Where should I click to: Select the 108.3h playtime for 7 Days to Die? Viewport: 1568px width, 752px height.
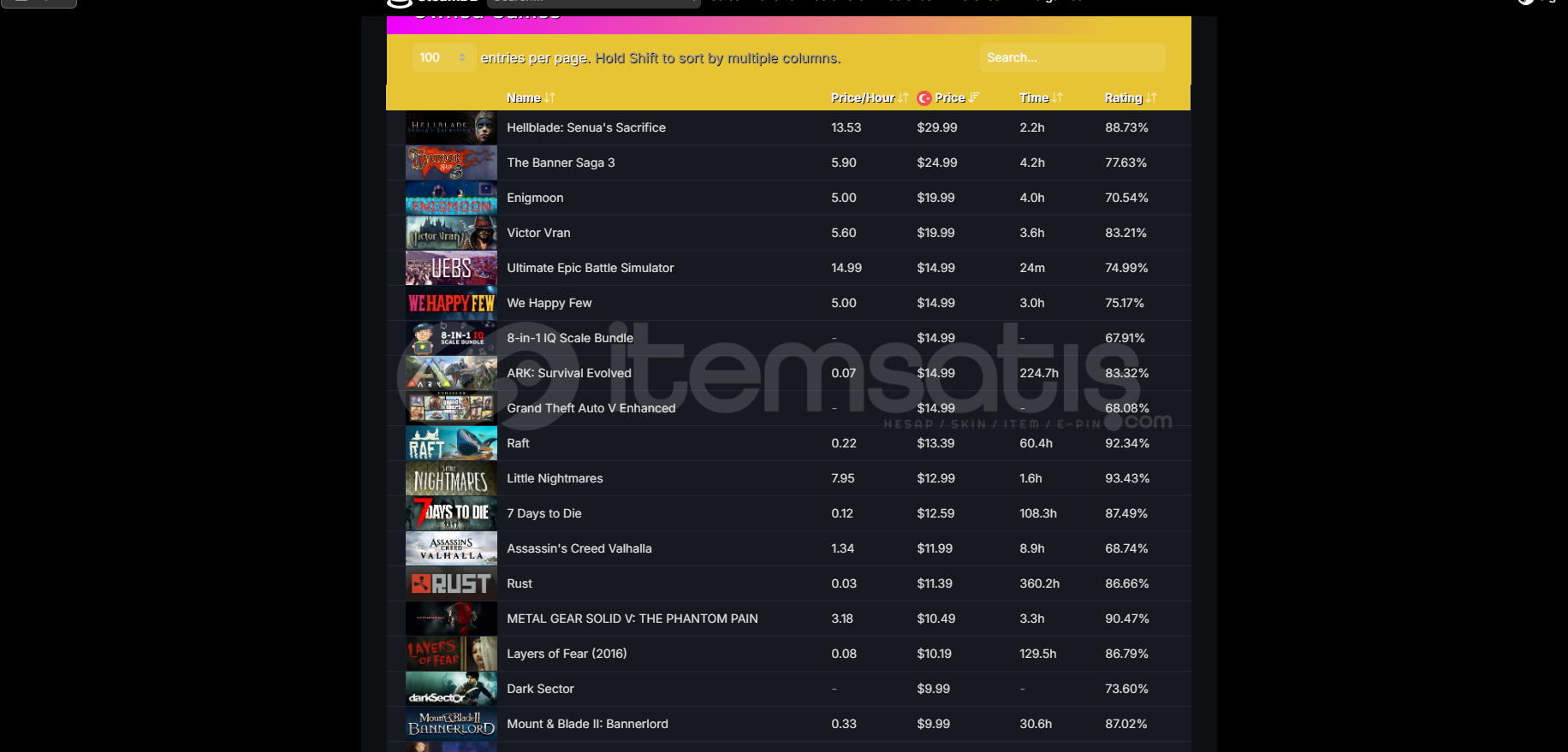tap(1038, 513)
